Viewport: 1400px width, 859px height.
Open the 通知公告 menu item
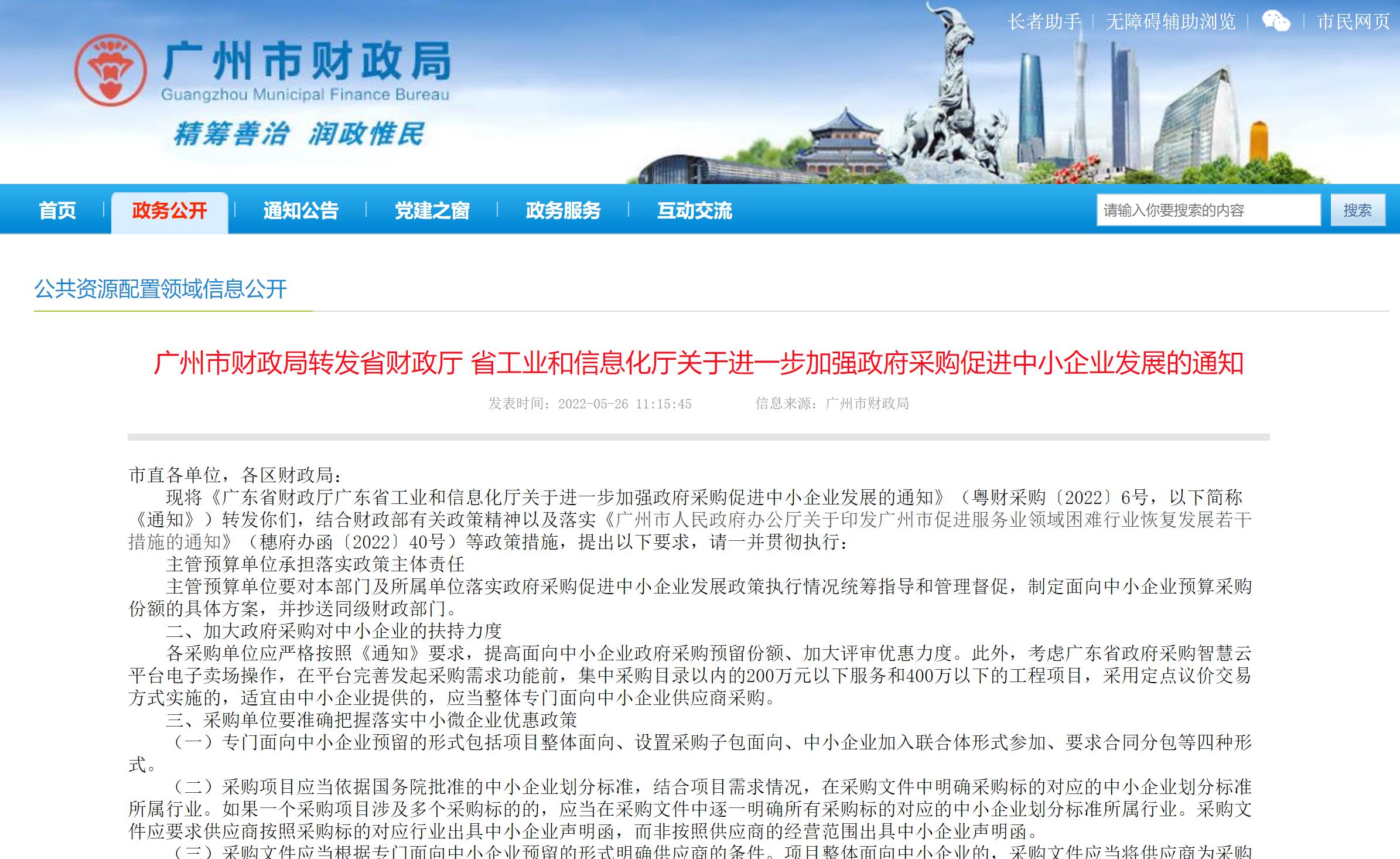pos(301,210)
